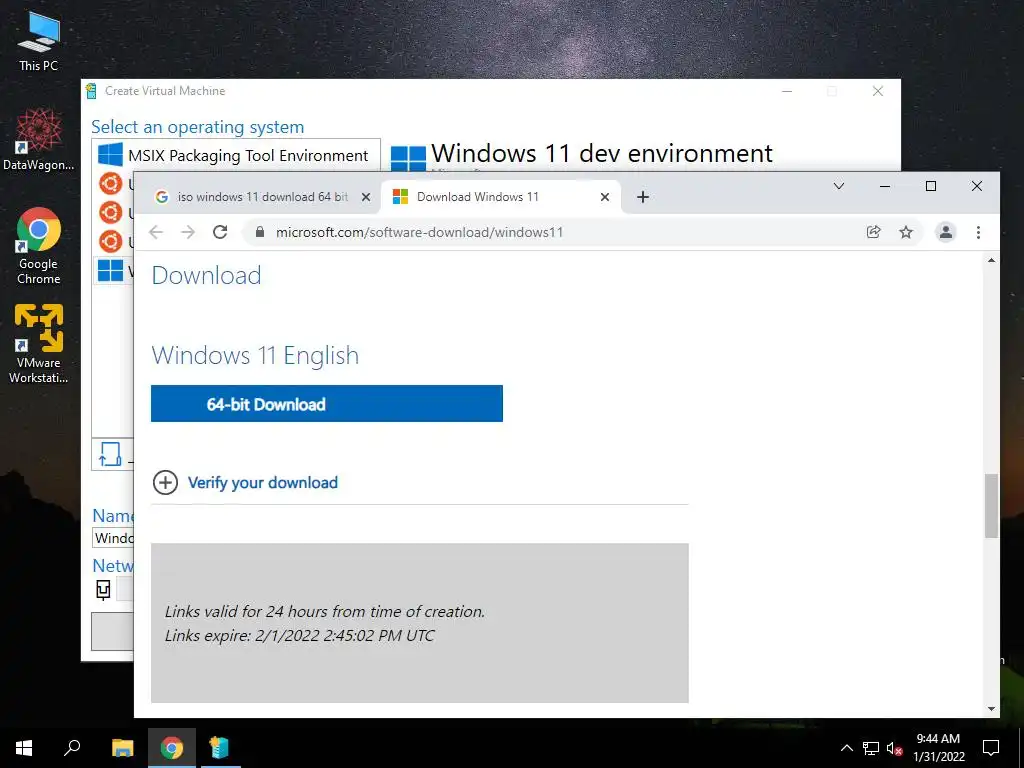
Task: Click the network adapter icon
Action: point(103,590)
